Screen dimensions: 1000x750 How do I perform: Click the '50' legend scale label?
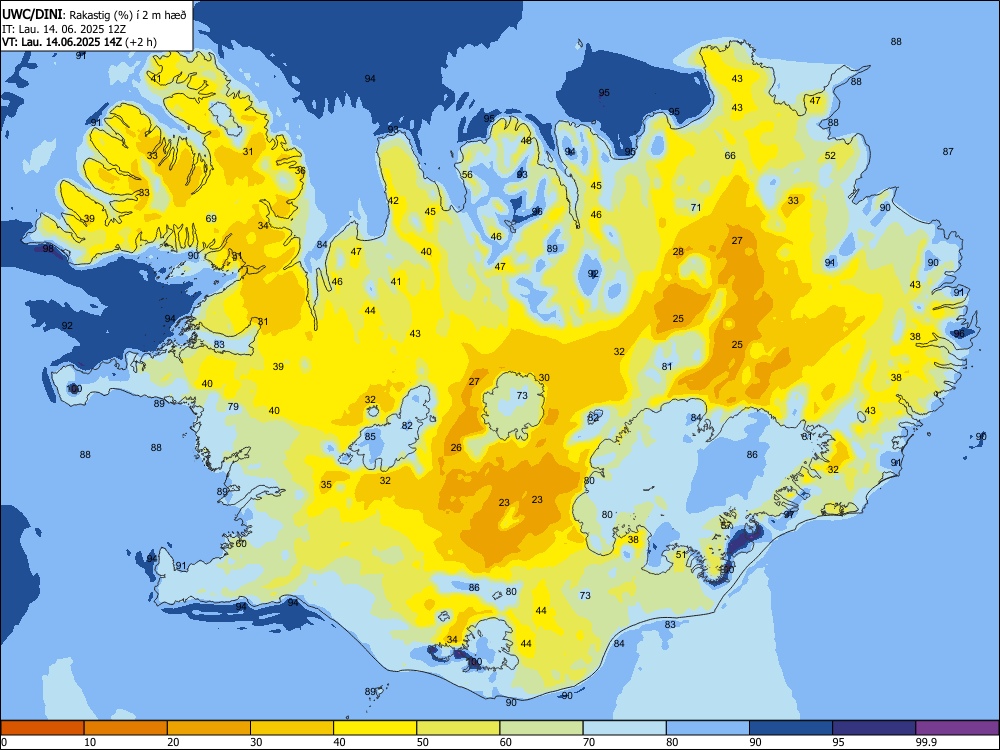tap(423, 742)
